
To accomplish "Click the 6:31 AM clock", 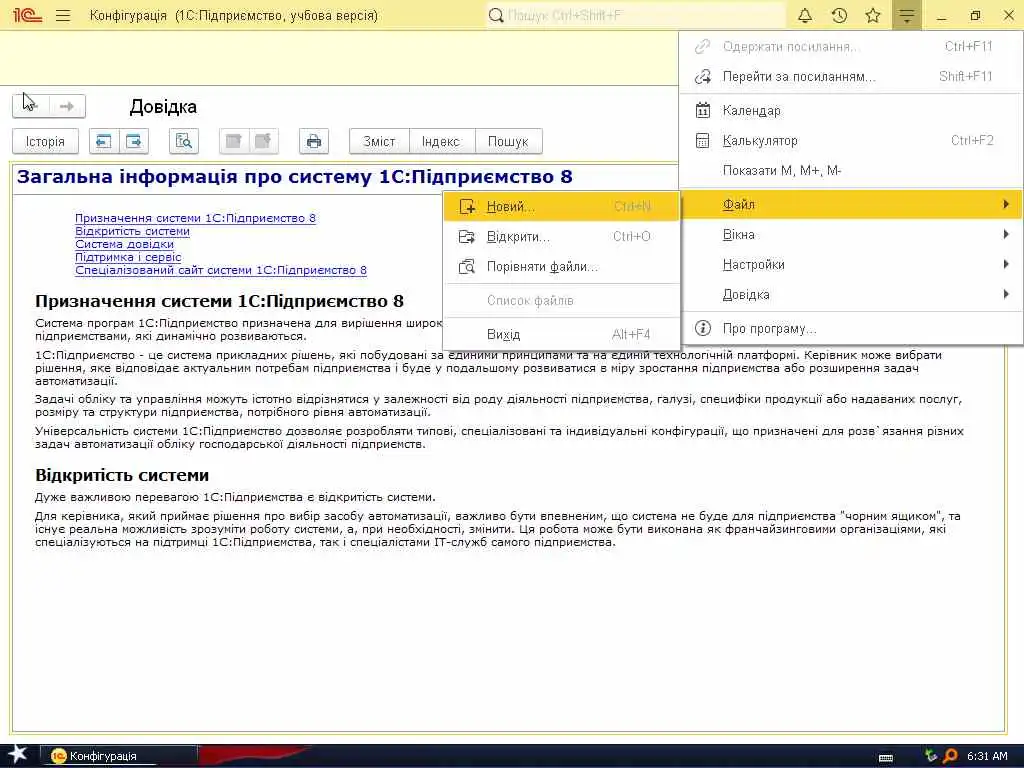I will pos(987,756).
